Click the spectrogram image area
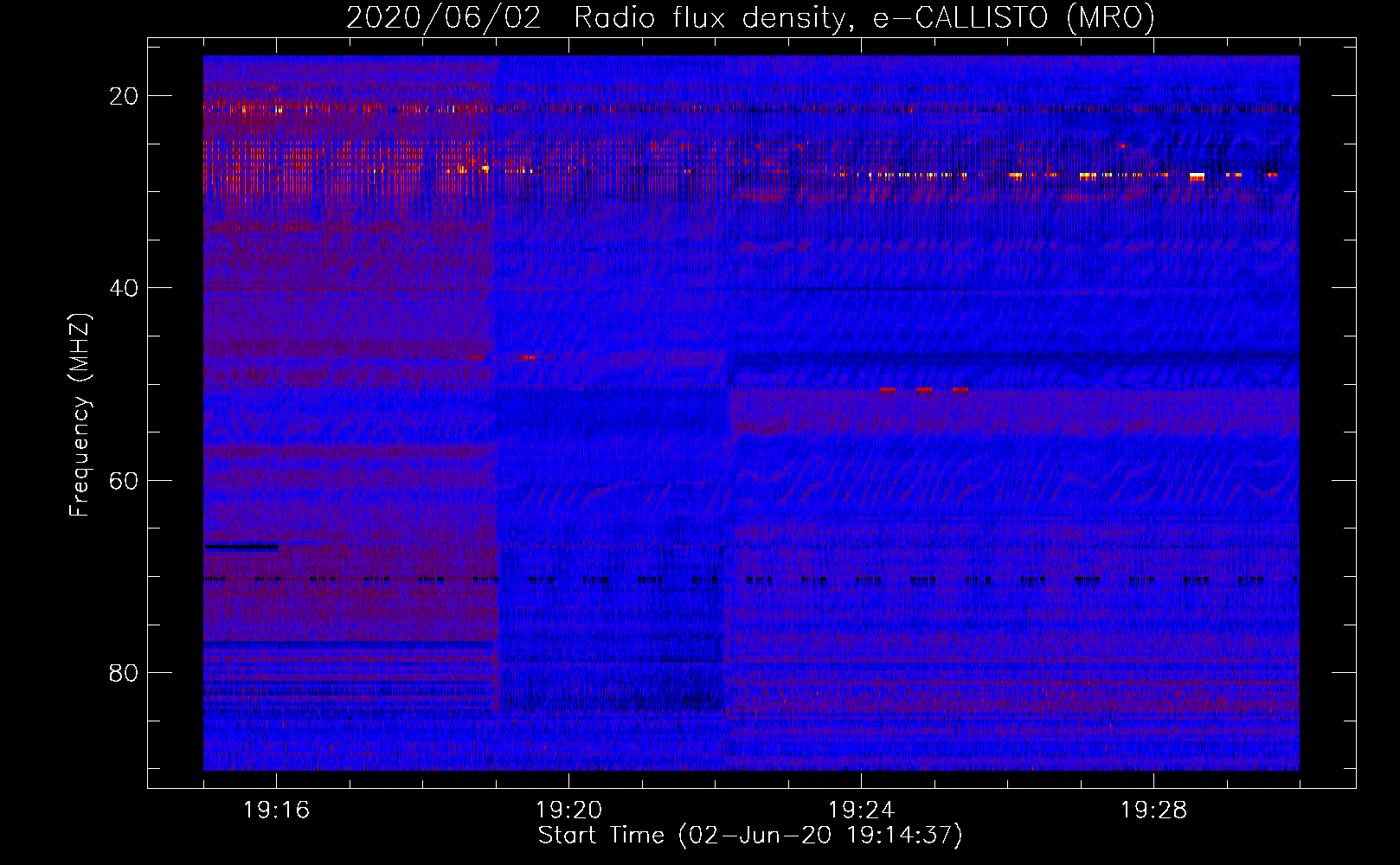 point(751,413)
